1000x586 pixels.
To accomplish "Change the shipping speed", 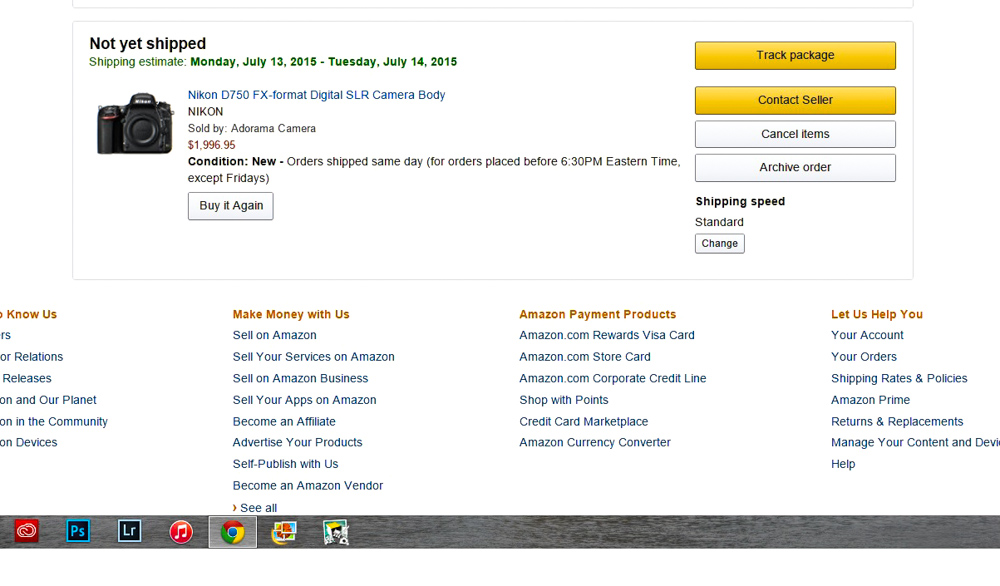I will point(719,244).
